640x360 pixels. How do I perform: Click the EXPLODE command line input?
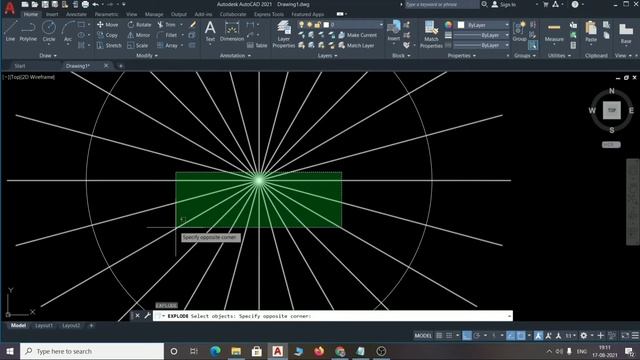(333, 316)
